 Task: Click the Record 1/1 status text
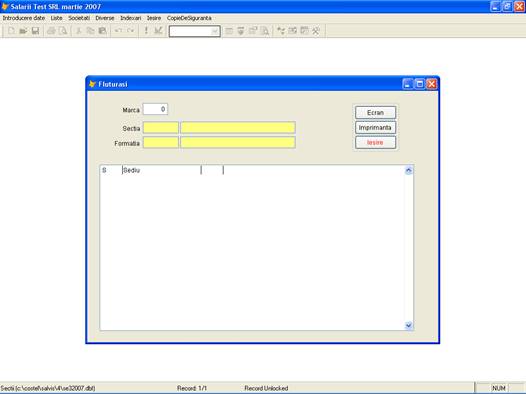coord(192,388)
